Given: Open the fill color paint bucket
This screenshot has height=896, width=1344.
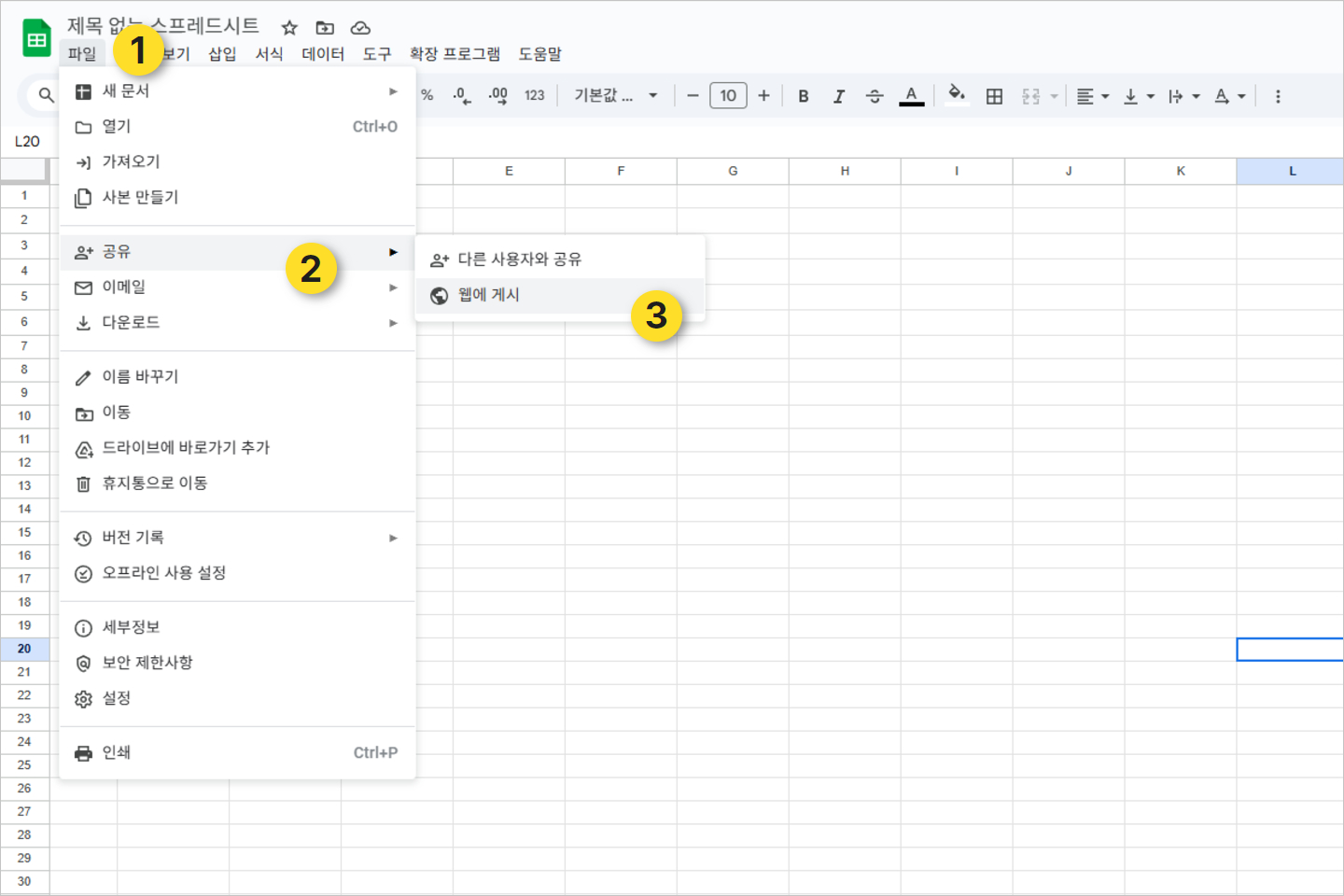Looking at the screenshot, I should [956, 95].
